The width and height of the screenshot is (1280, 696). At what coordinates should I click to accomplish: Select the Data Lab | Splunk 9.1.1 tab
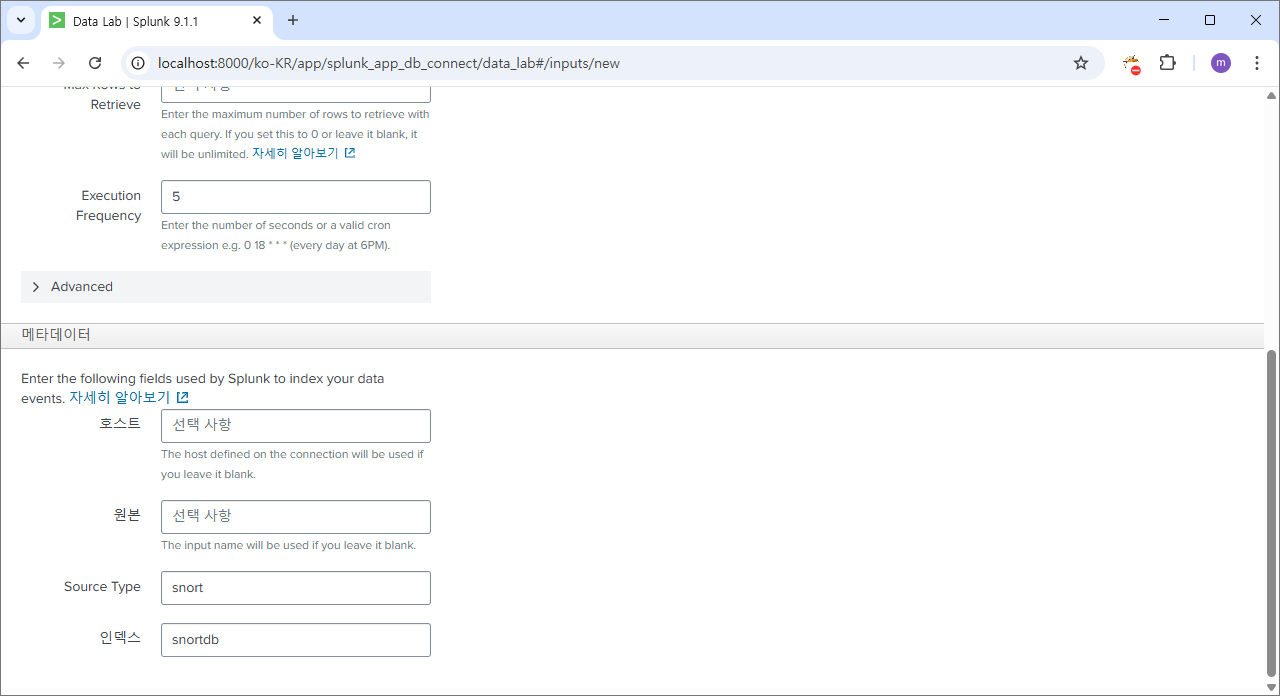coord(156,21)
